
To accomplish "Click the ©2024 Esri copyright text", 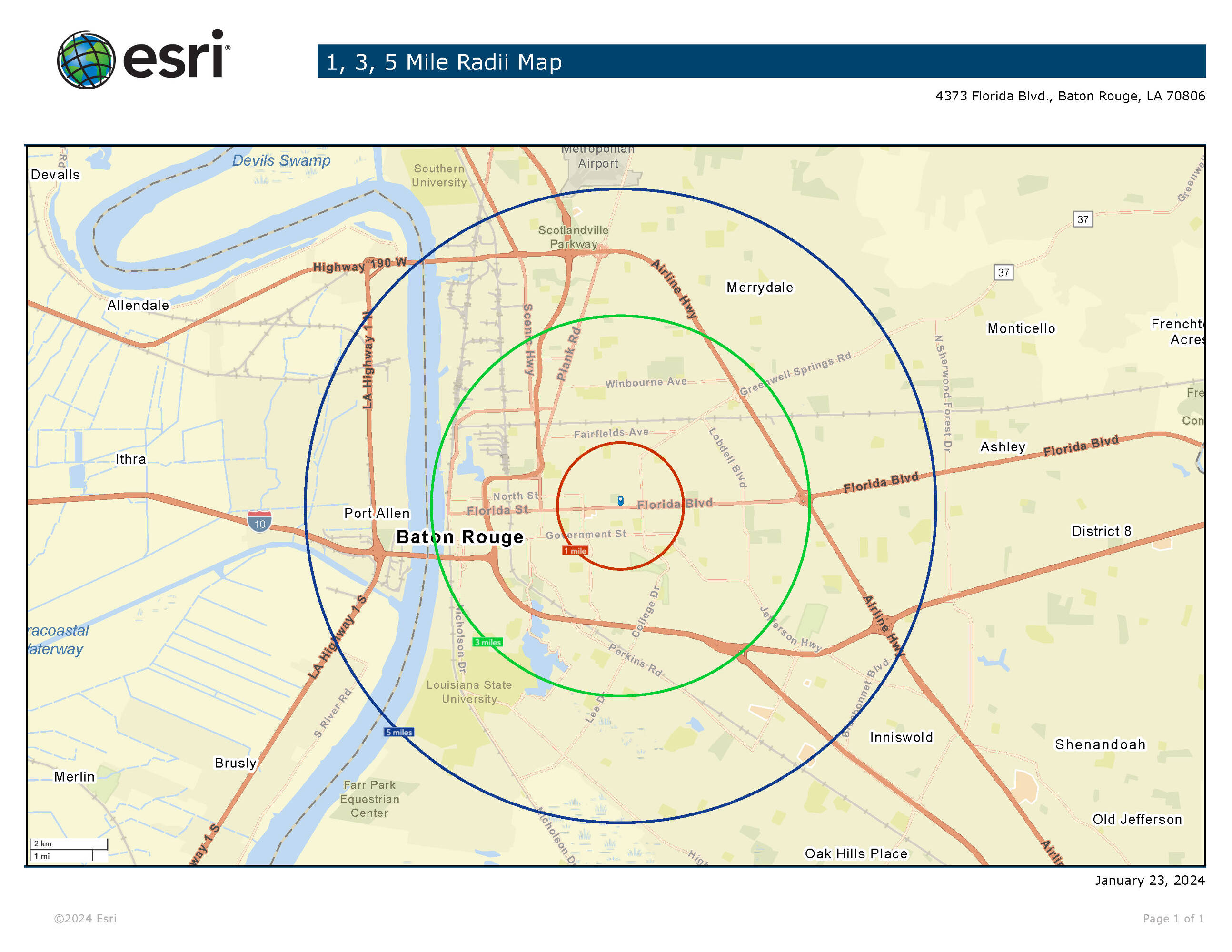I will [x=85, y=919].
